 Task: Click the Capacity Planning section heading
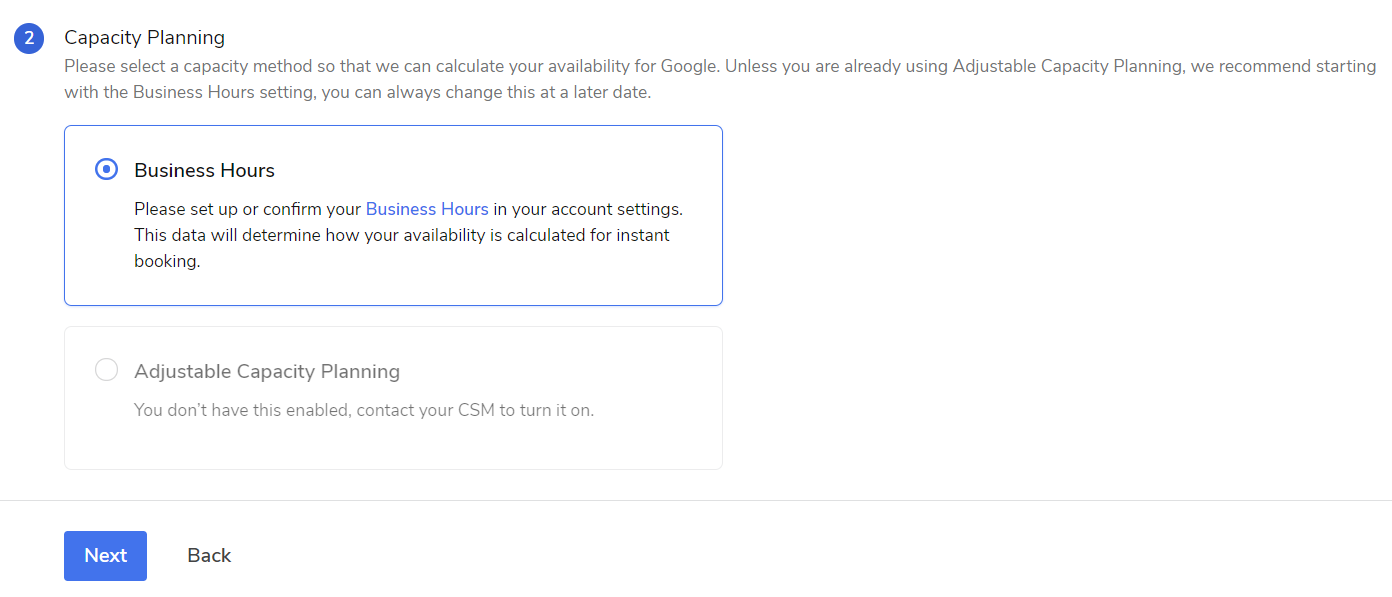tap(144, 38)
